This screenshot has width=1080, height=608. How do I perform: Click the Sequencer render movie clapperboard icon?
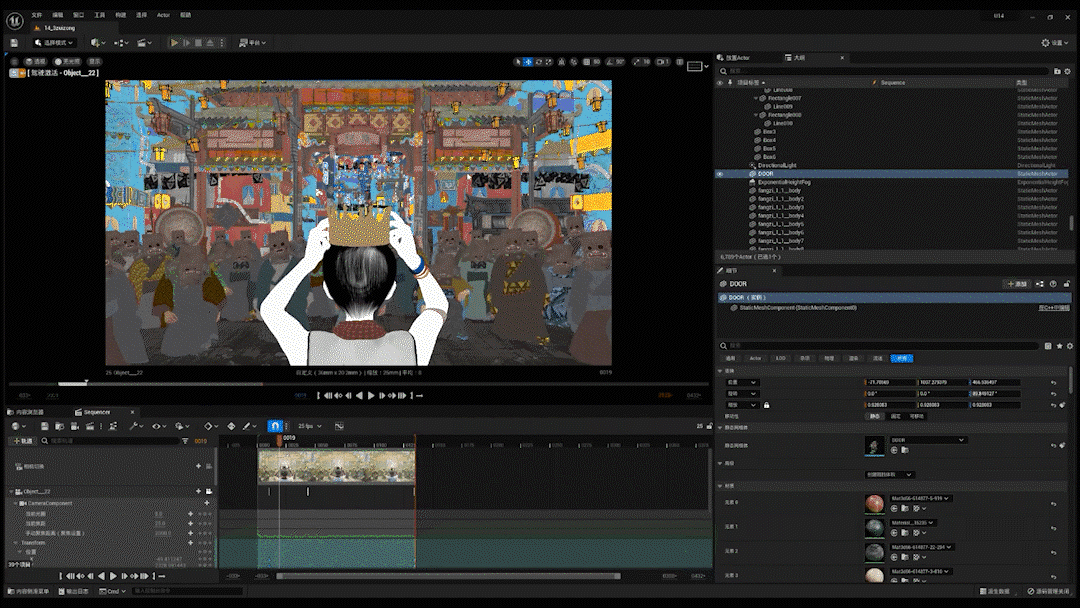(x=90, y=426)
